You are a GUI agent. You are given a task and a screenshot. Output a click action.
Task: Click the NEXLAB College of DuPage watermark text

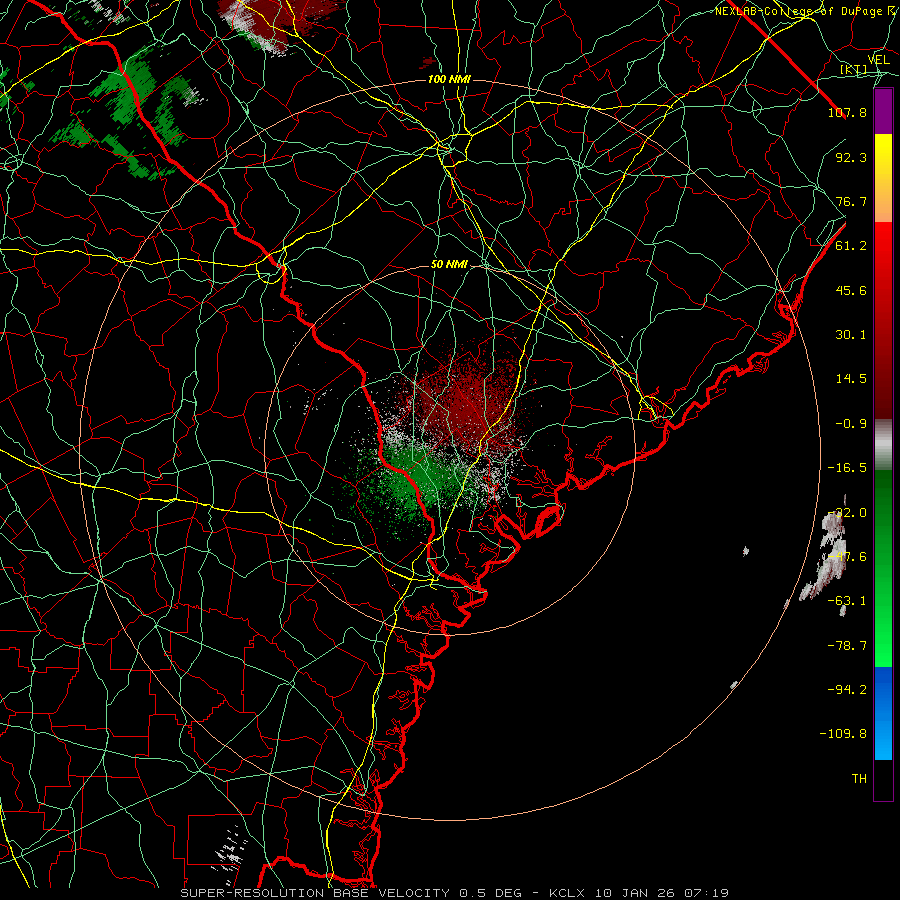pyautogui.click(x=806, y=11)
